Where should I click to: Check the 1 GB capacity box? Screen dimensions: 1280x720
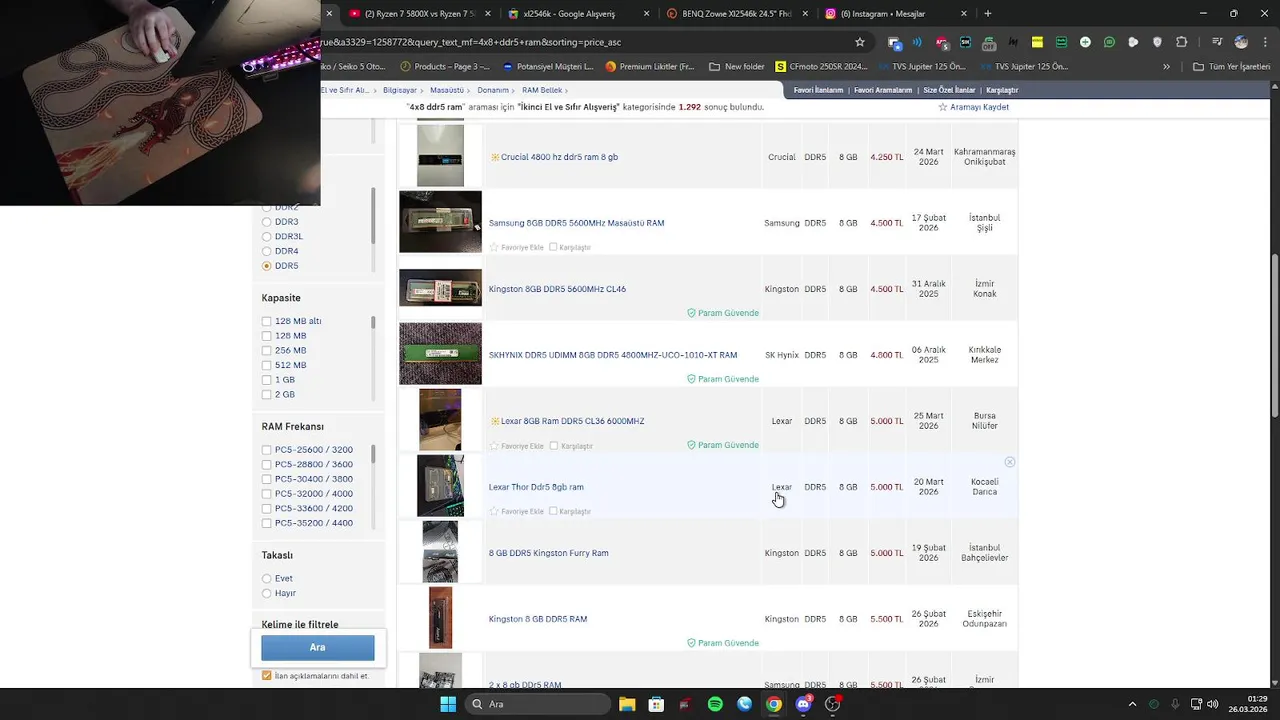click(266, 380)
